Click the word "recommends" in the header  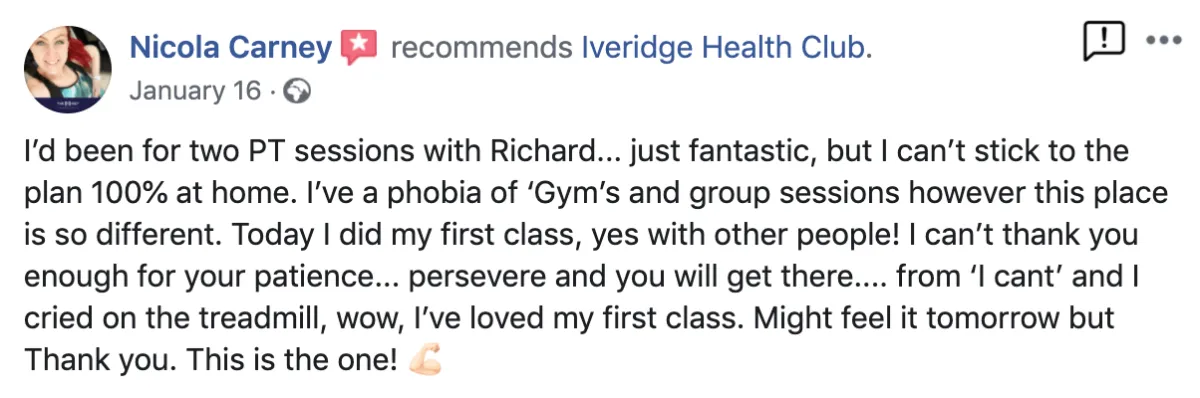click(x=482, y=48)
